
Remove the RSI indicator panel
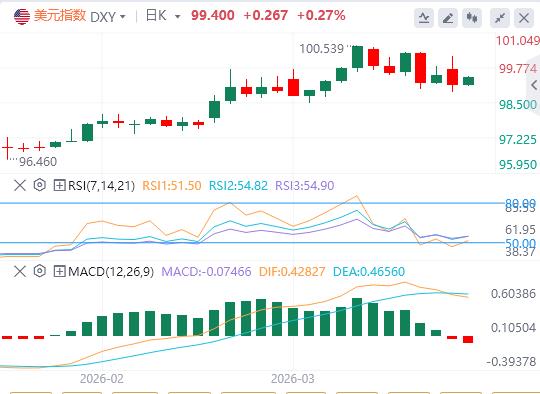20,185
